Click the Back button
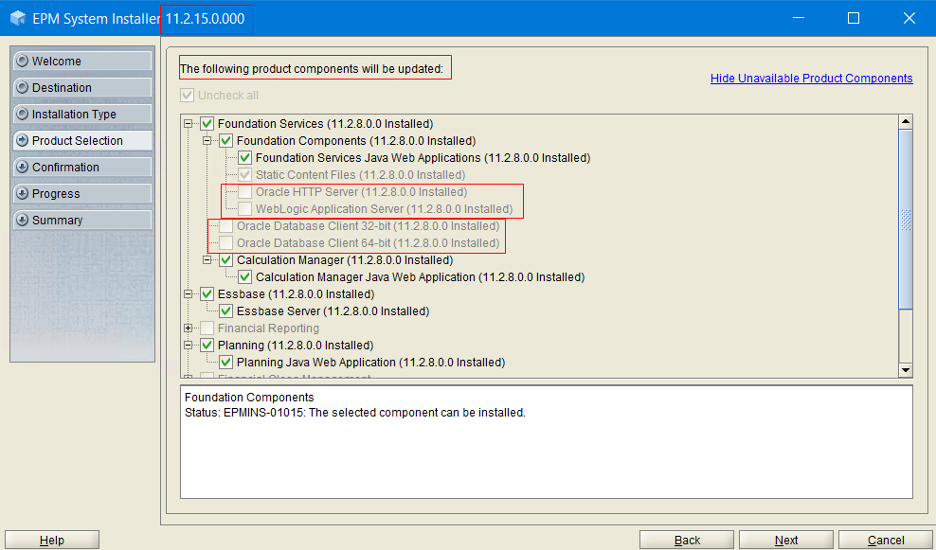Viewport: 936px width, 550px height. [x=686, y=540]
